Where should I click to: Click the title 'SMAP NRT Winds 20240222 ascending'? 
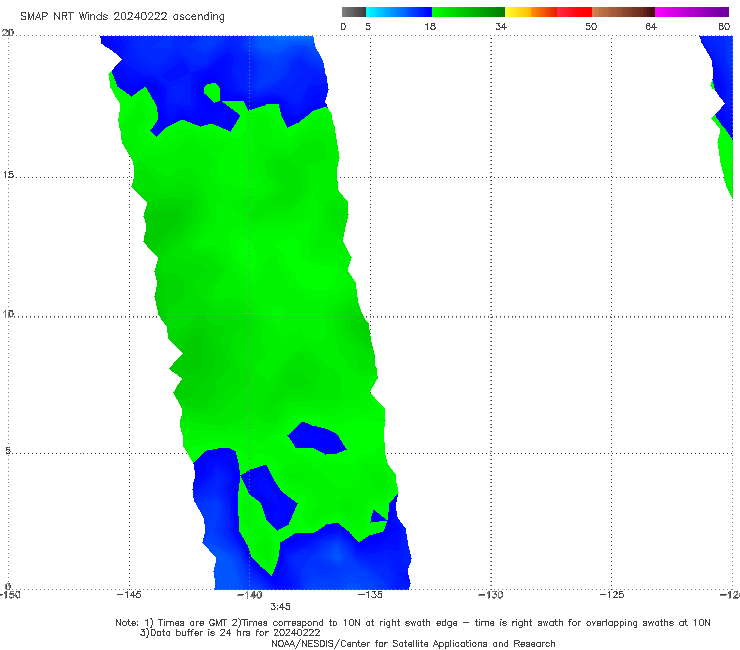pos(122,16)
